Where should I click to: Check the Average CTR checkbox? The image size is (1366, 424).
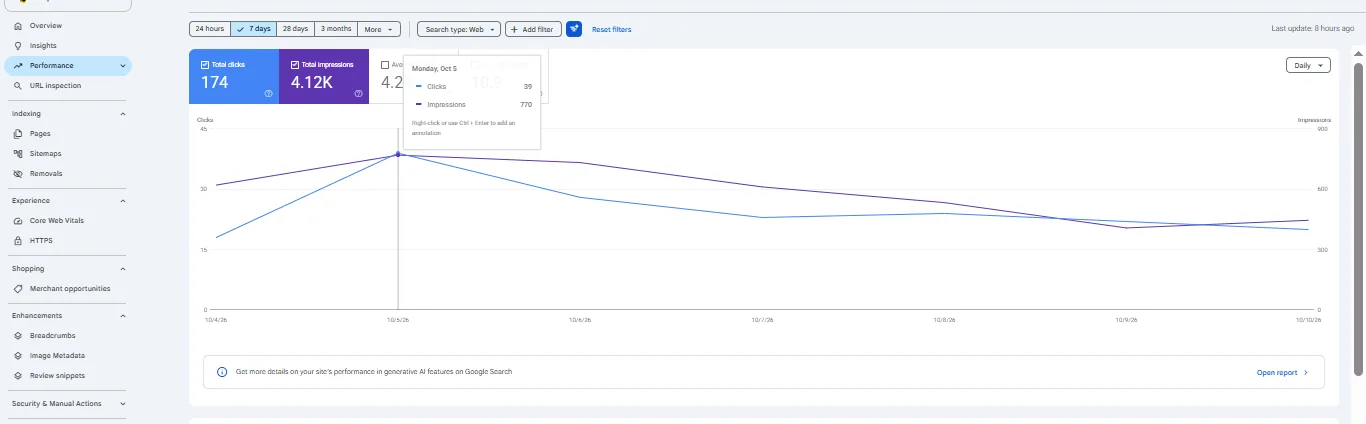click(385, 65)
